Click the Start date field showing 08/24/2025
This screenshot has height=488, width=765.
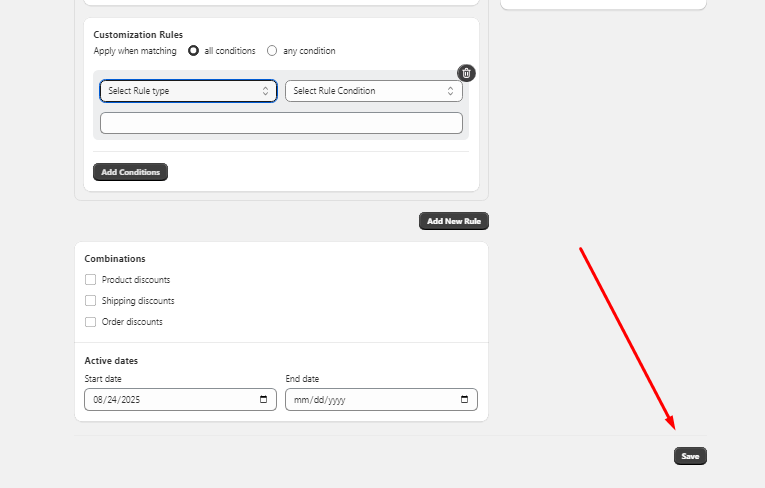[x=181, y=399]
